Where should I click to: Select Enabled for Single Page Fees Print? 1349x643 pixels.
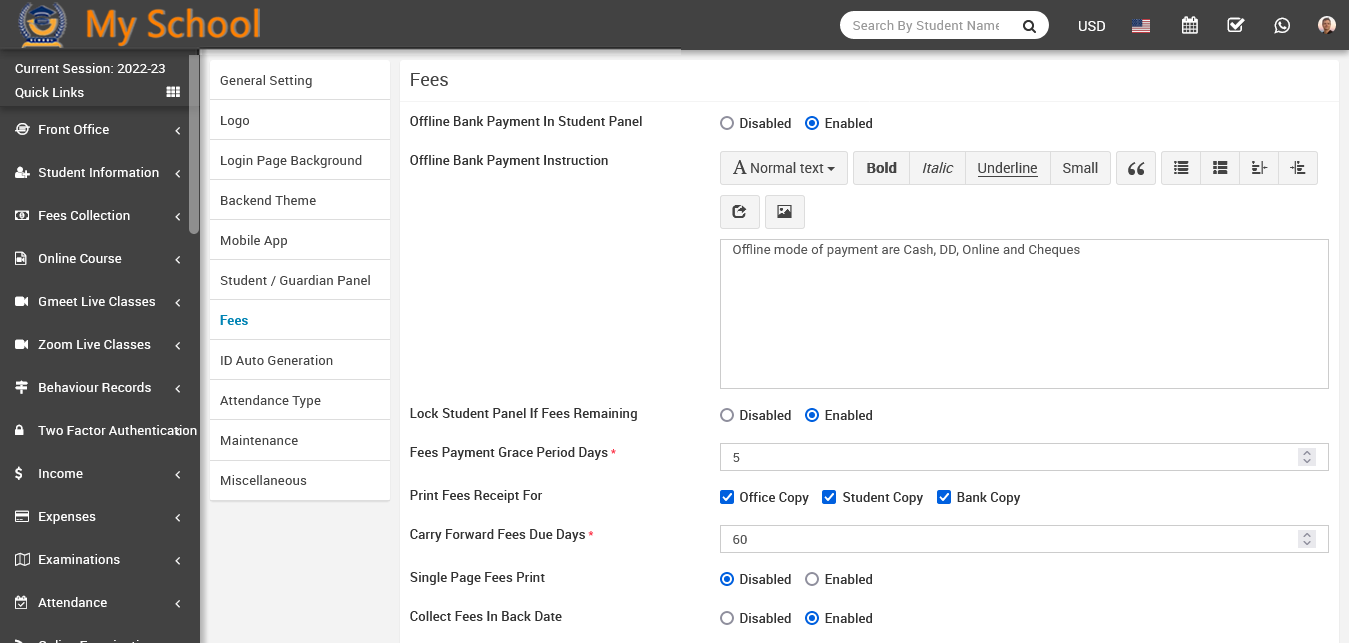coord(812,579)
